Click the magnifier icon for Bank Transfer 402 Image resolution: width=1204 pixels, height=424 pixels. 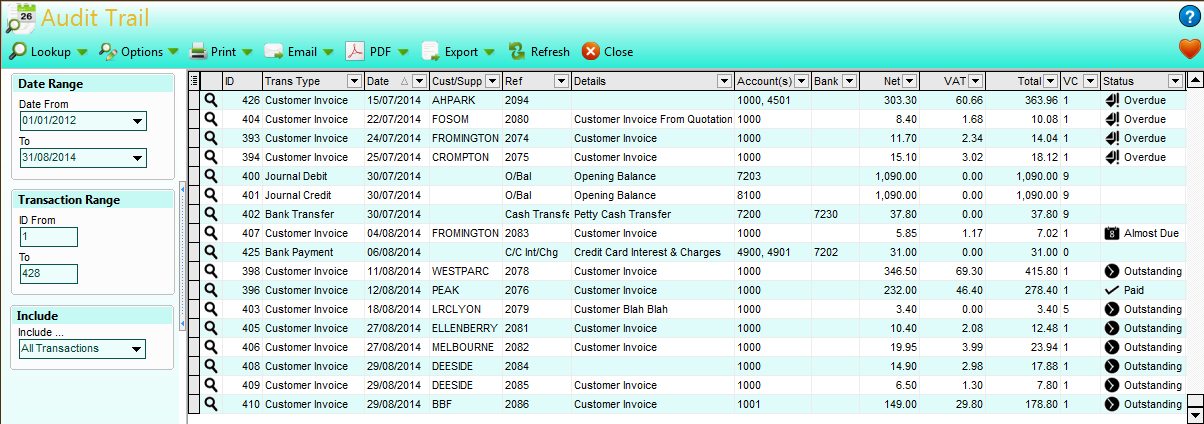click(211, 214)
